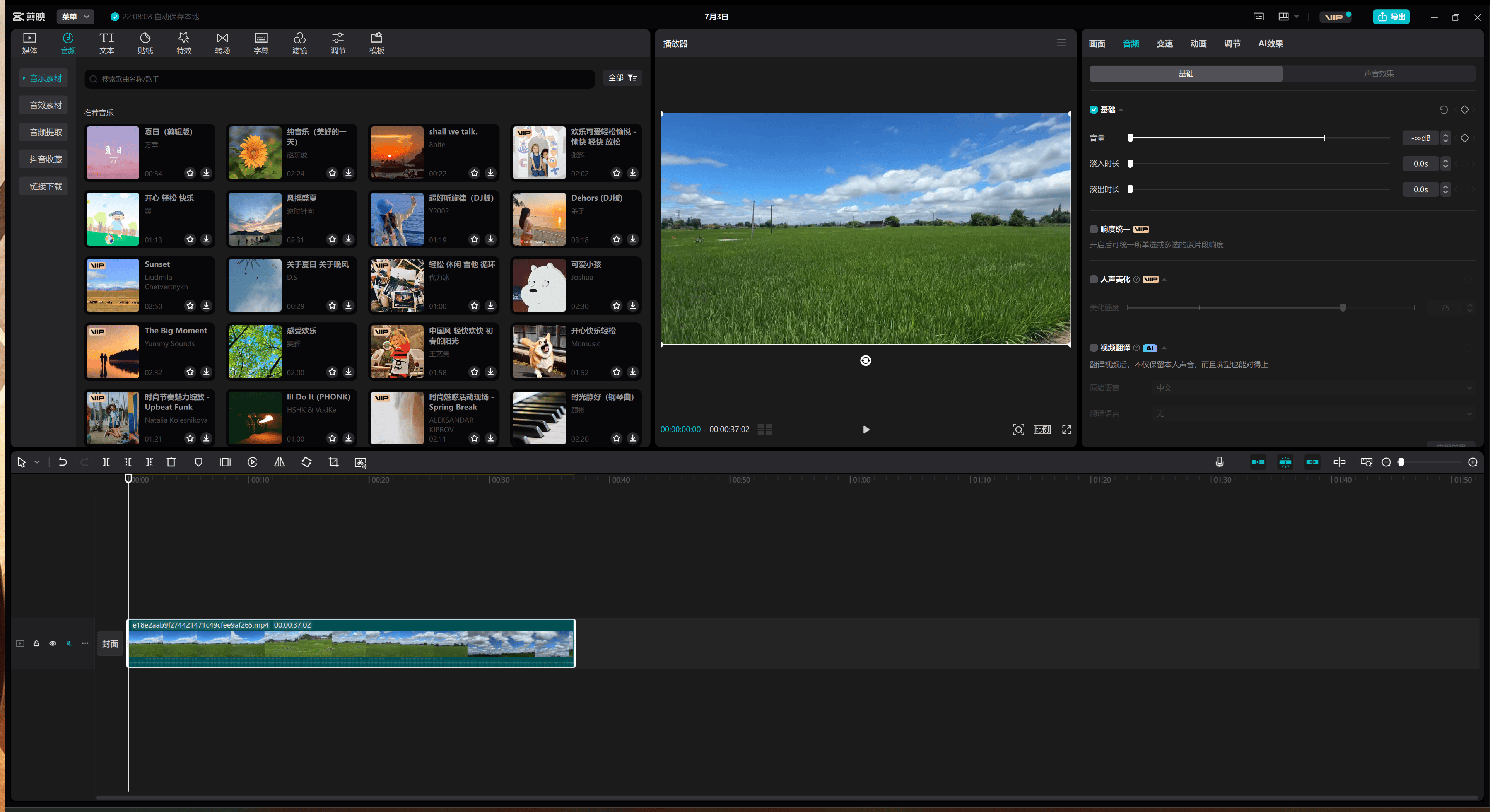Image resolution: width=1490 pixels, height=812 pixels.
Task: Select the crop tool icon
Action: tap(333, 462)
